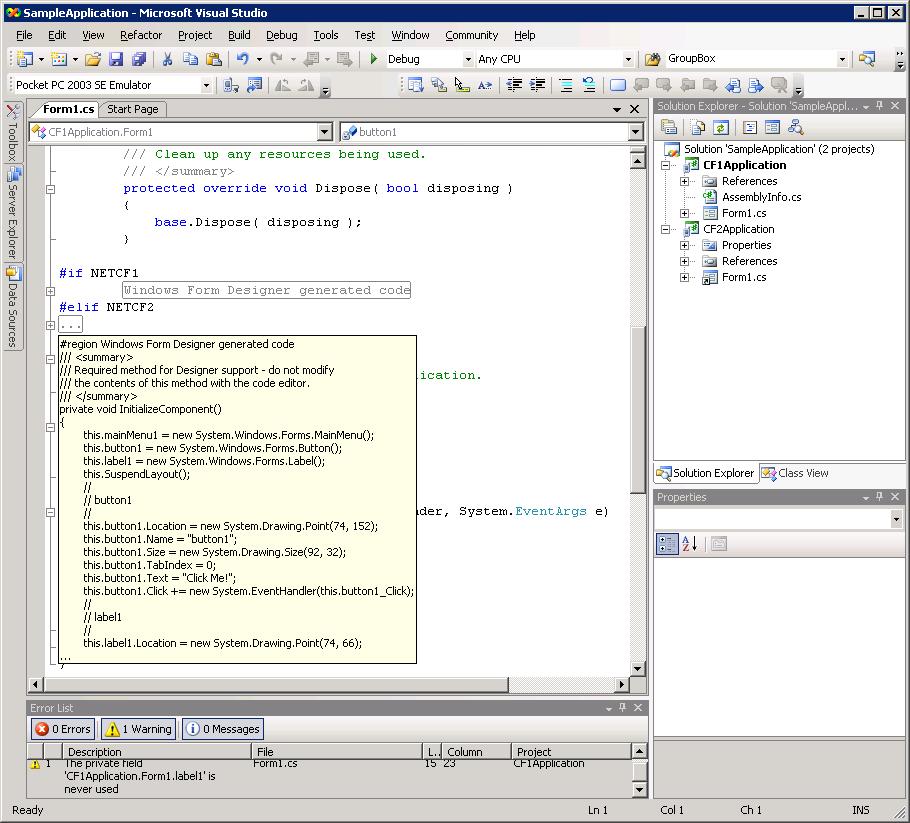Expand References under CF2Application
This screenshot has width=910, height=823.
click(x=684, y=261)
